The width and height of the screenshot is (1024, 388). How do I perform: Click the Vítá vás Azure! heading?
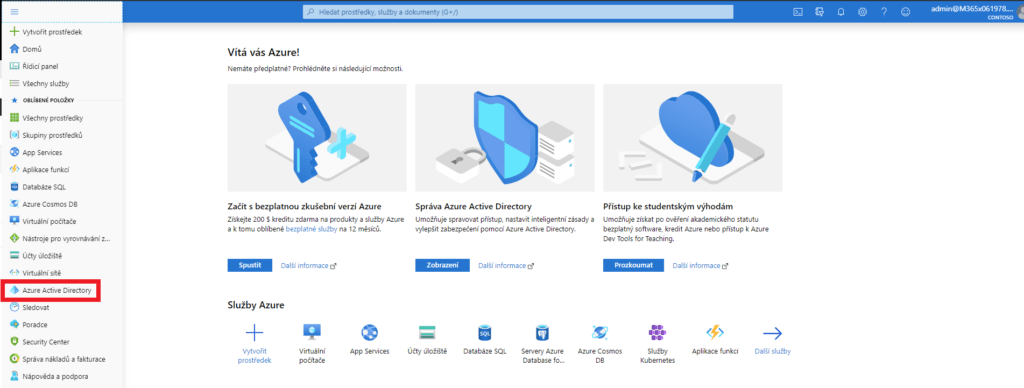pos(264,52)
